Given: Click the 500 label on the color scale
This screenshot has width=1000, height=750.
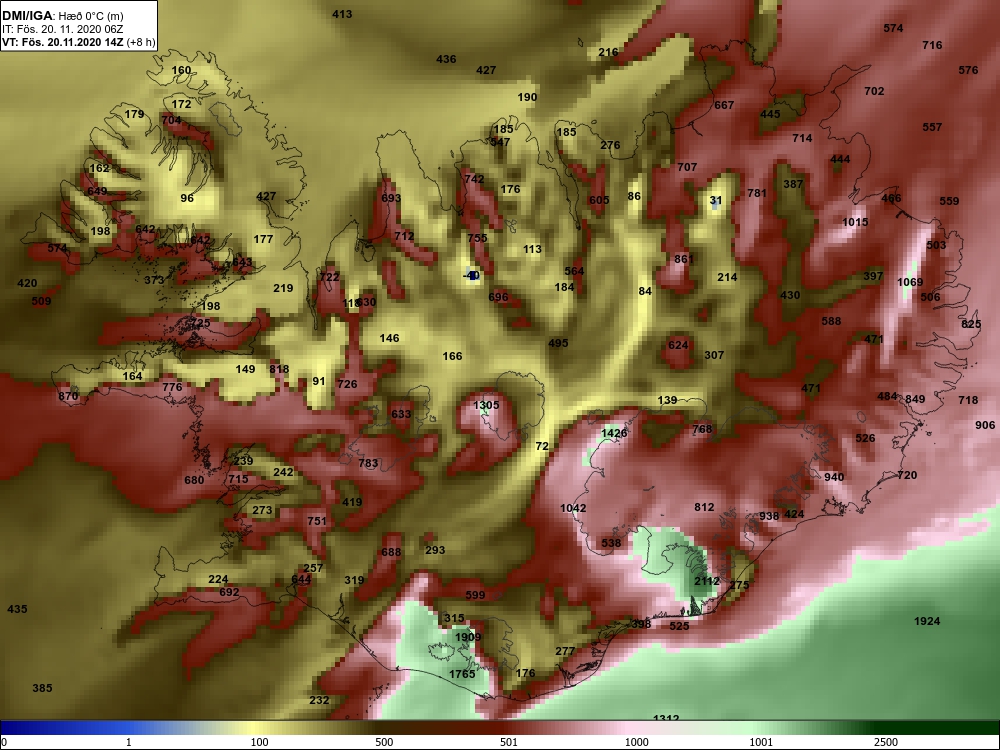Looking at the screenshot, I should coord(384,742).
